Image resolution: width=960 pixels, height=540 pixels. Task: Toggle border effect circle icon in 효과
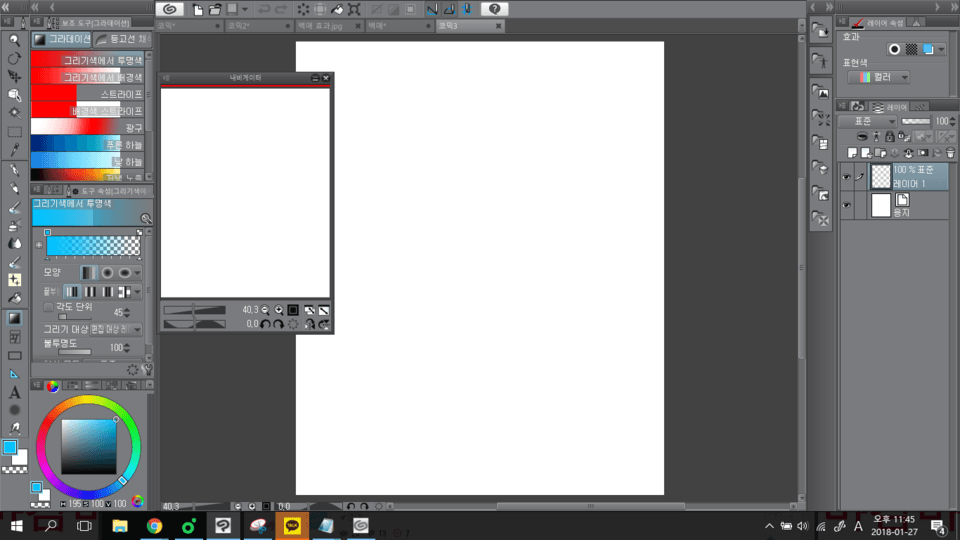(x=894, y=49)
